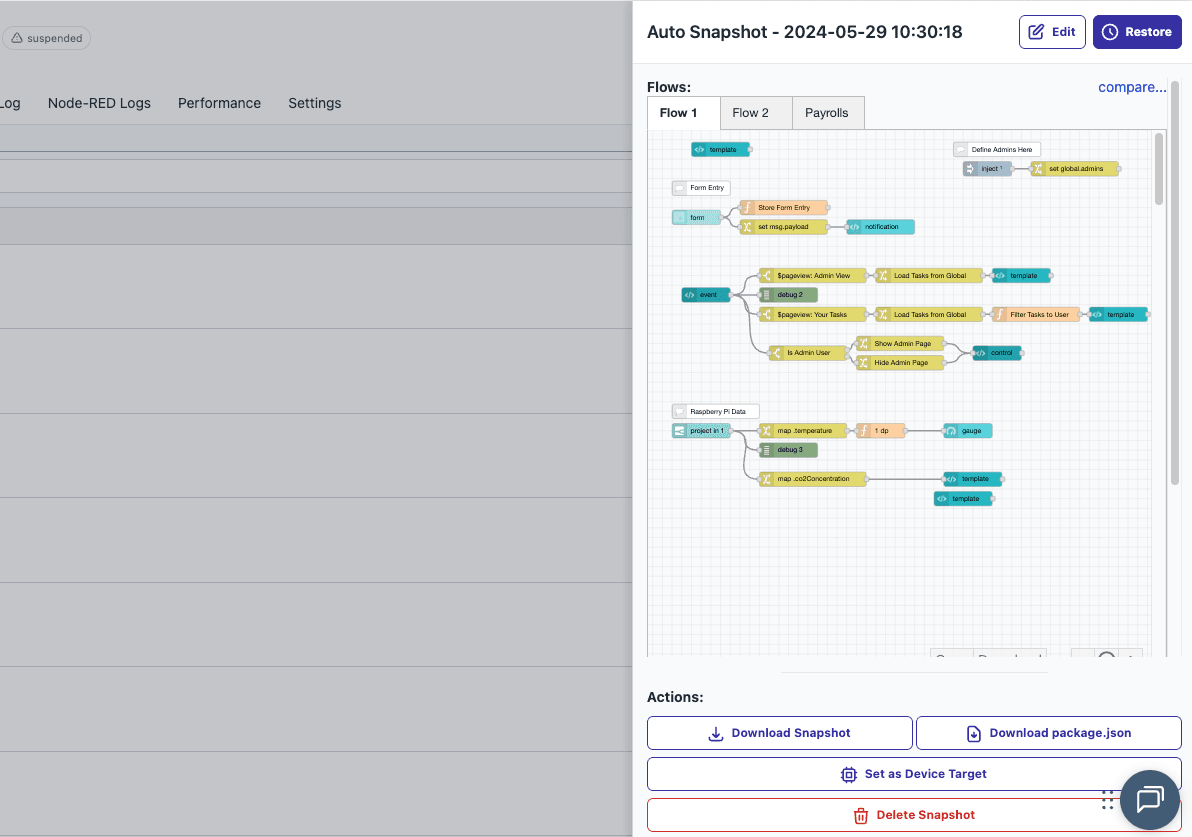Click the debug 2 node icon
The width and height of the screenshot is (1192, 837).
point(766,294)
